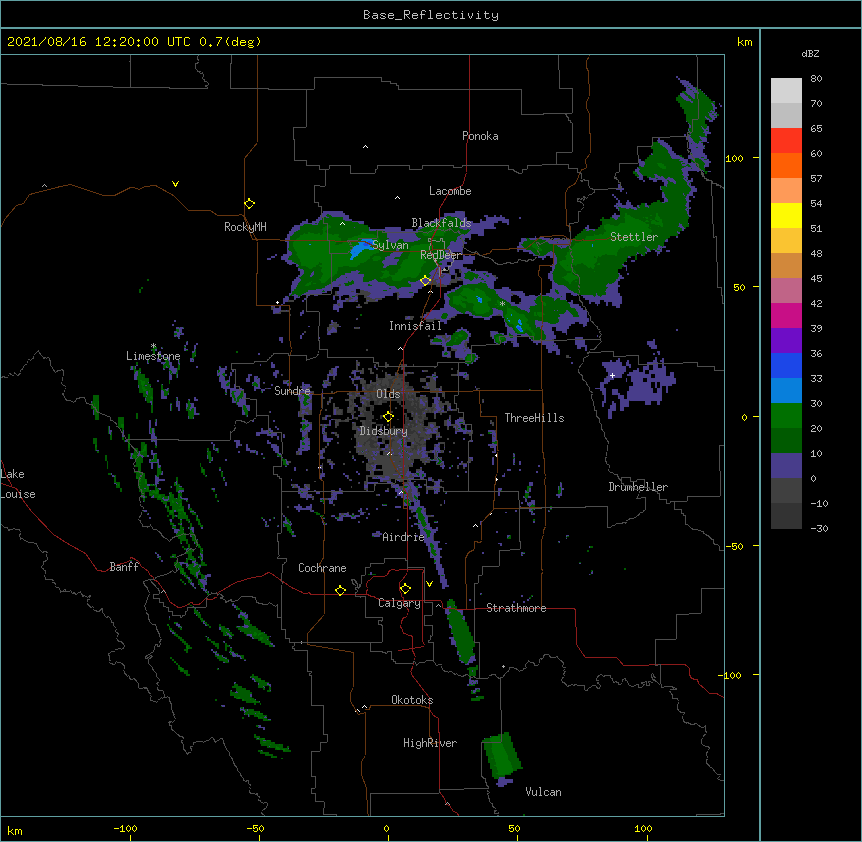
Task: Click the white asterisk marker above Limestone
Action: tap(153, 346)
